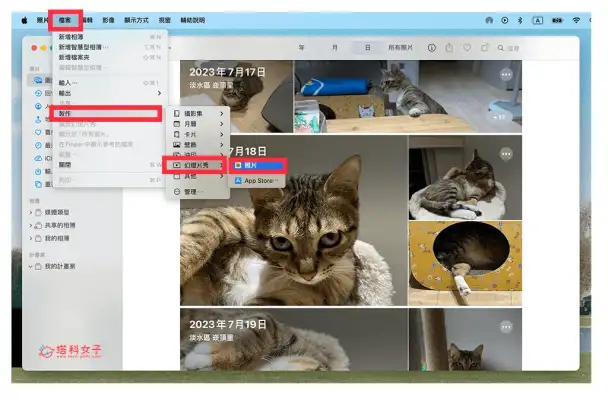Expand the 共享的相簿 group

click(x=31, y=225)
